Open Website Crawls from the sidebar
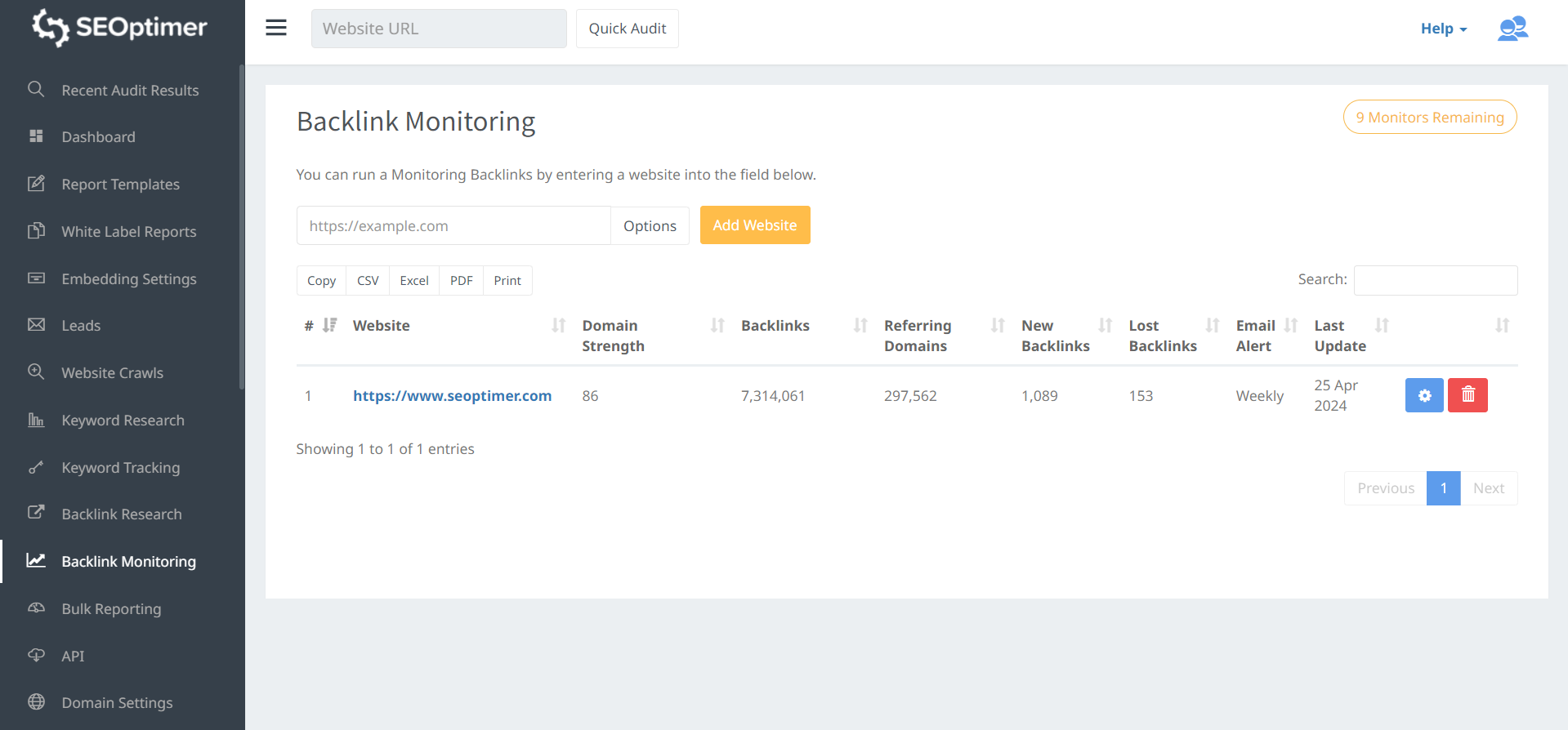 (112, 373)
